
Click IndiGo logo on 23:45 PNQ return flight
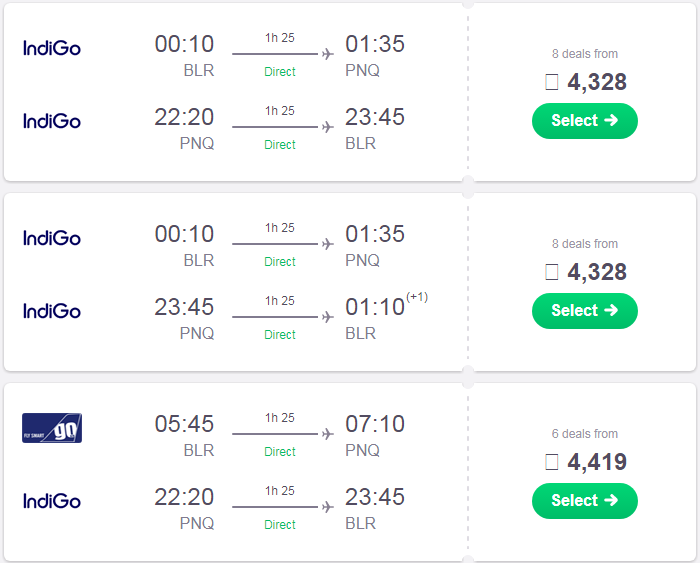tap(52, 311)
